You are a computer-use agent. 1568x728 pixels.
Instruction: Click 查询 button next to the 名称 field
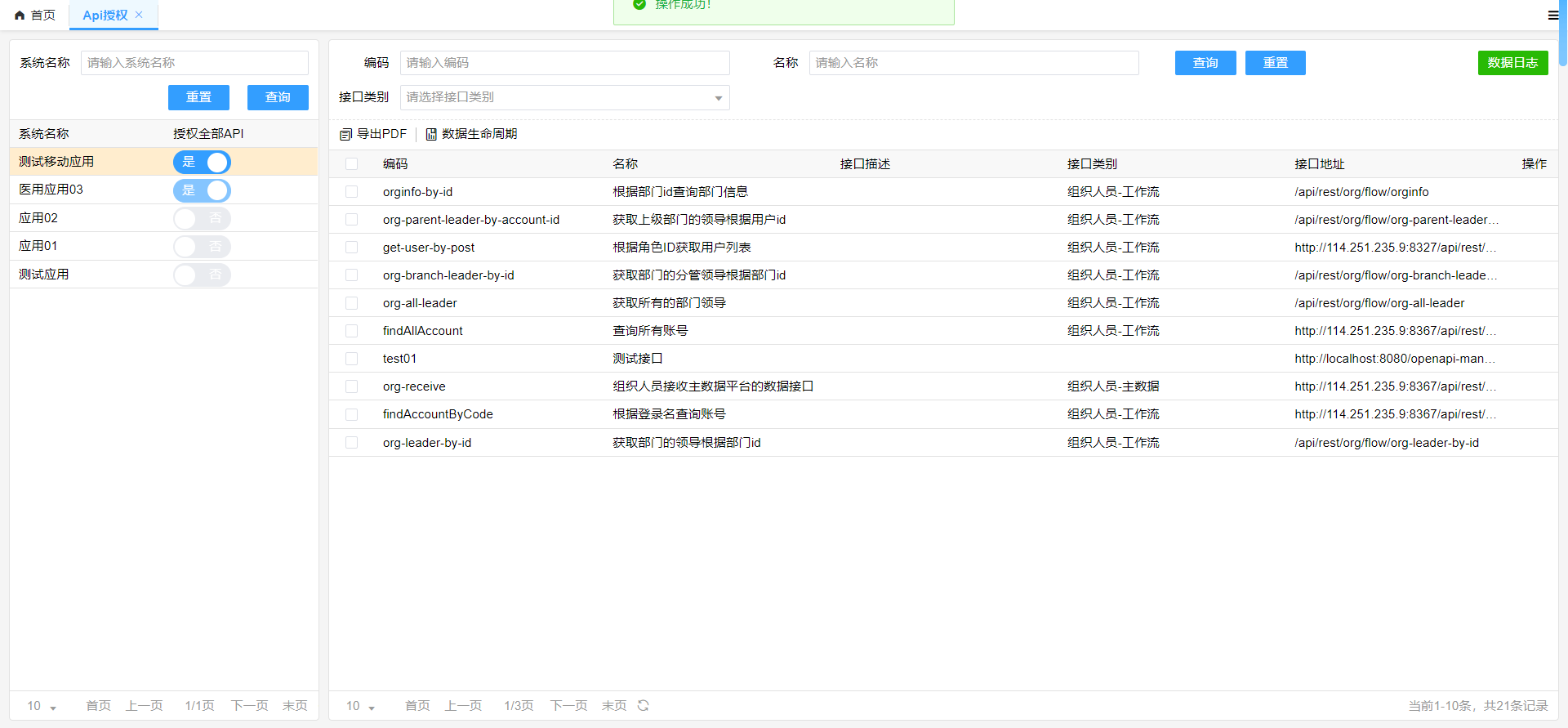[1205, 63]
